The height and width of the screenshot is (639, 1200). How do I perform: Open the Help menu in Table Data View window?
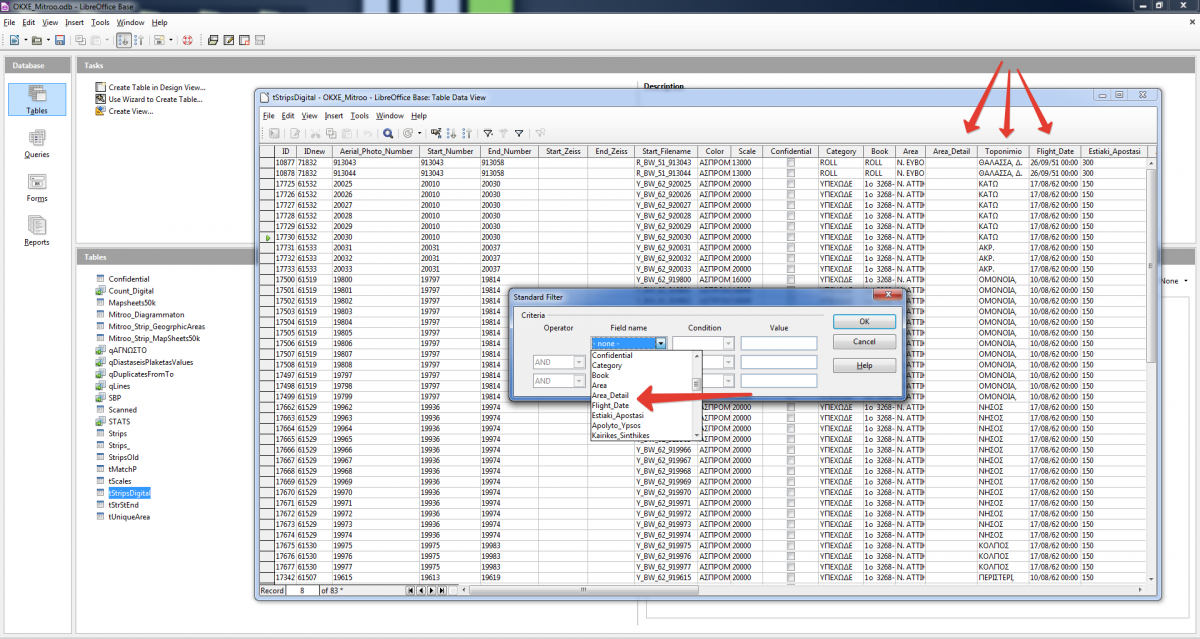pos(419,116)
